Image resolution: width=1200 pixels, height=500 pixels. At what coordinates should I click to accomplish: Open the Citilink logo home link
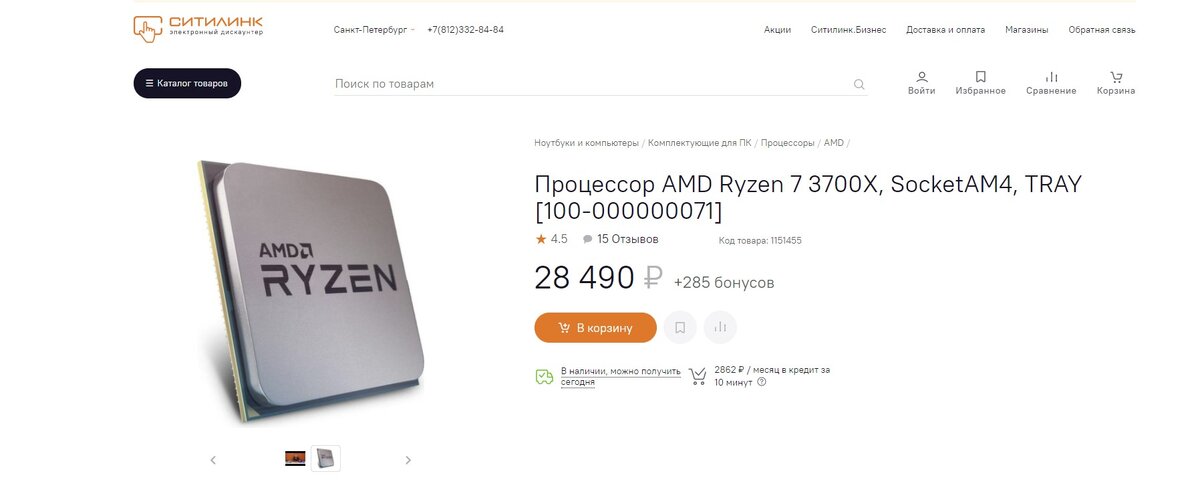(197, 27)
